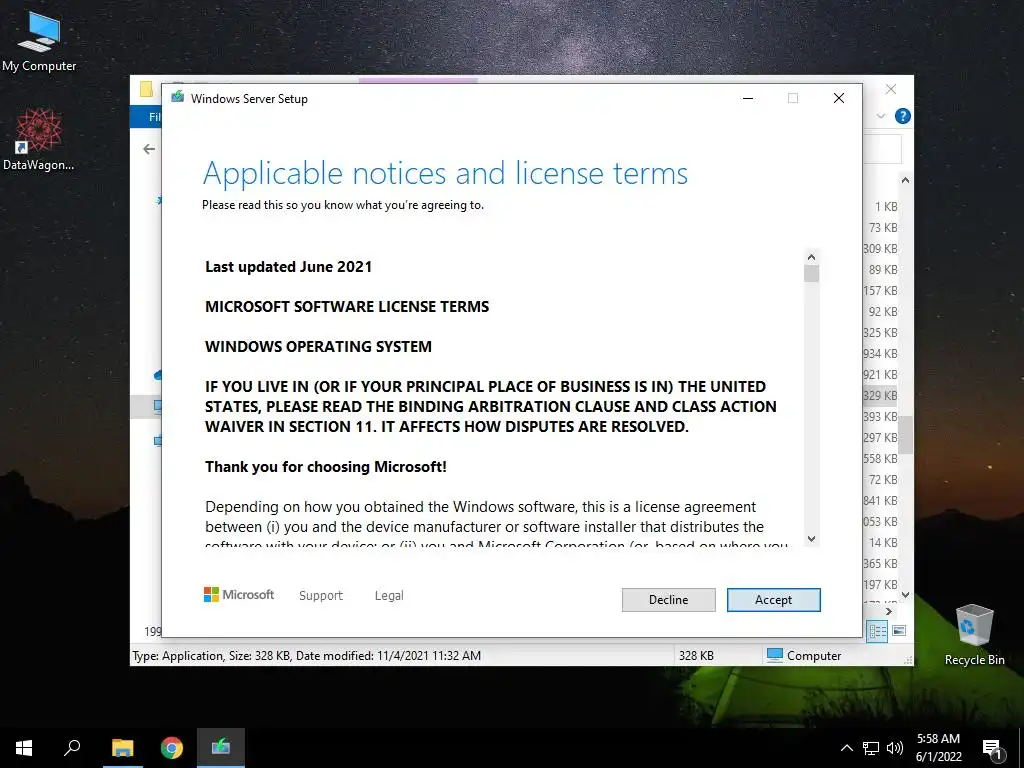Image resolution: width=1024 pixels, height=768 pixels.
Task: Minimize the Windows Server Setup window
Action: 748,98
